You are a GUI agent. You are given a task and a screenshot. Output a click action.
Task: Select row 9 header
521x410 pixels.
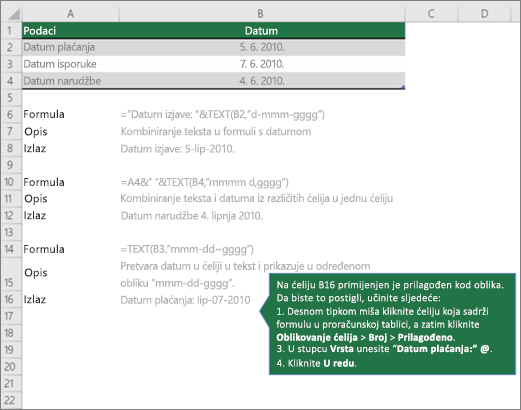coord(10,165)
